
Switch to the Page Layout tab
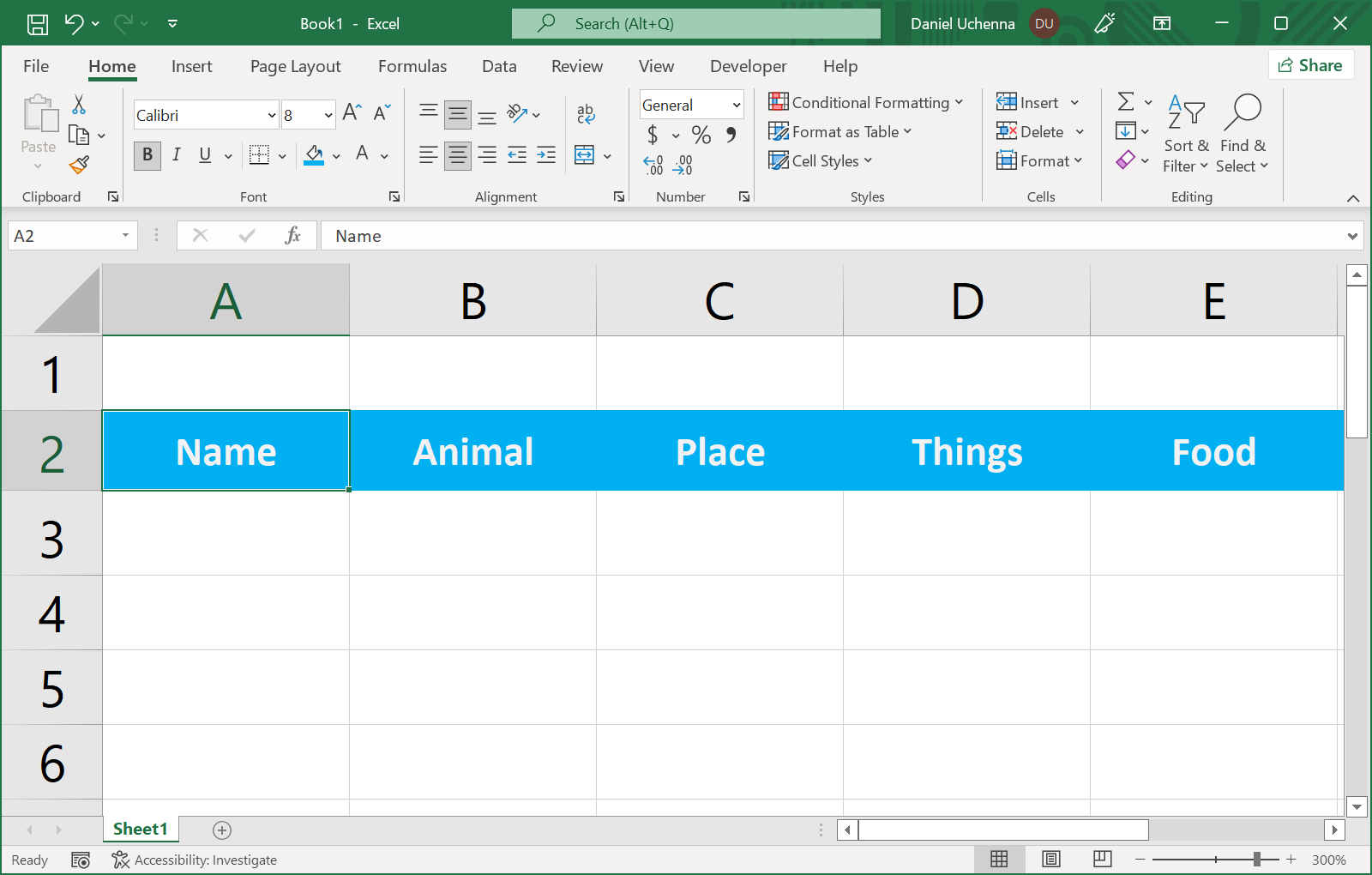point(295,66)
